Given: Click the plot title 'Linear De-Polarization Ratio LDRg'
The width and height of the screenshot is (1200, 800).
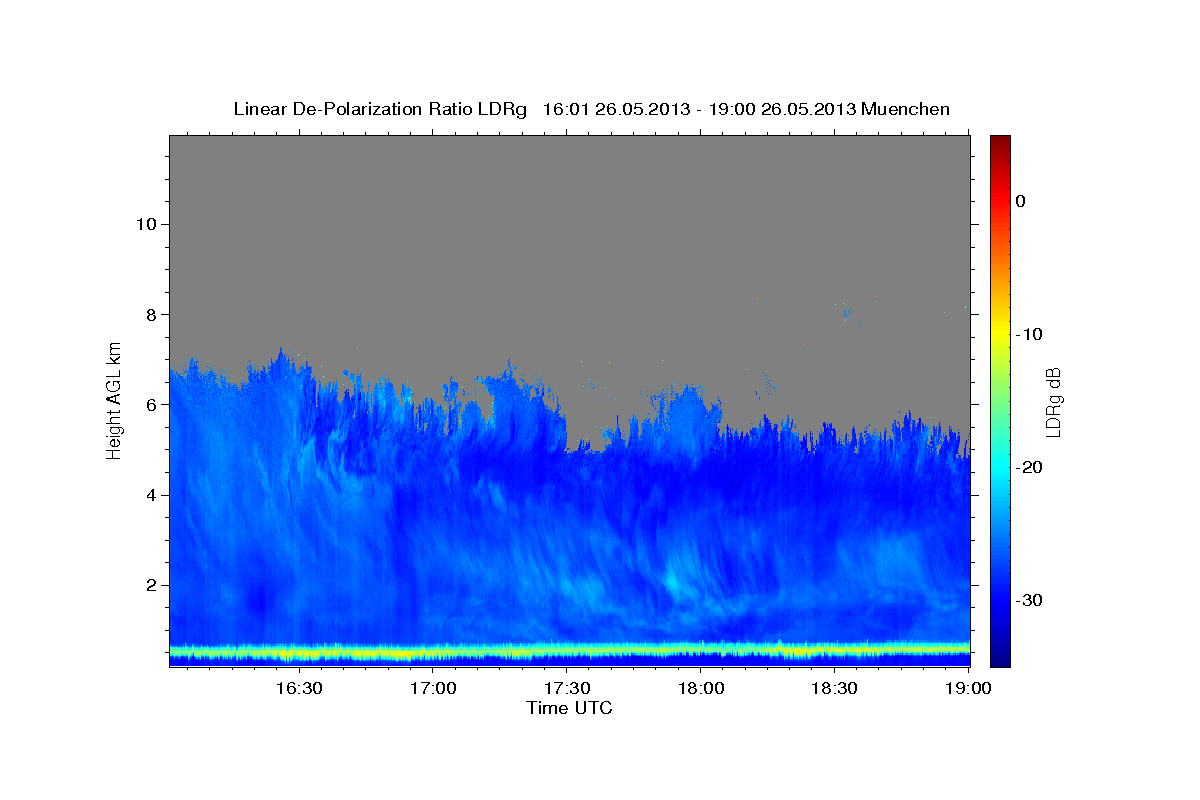Looking at the screenshot, I should (x=380, y=108).
